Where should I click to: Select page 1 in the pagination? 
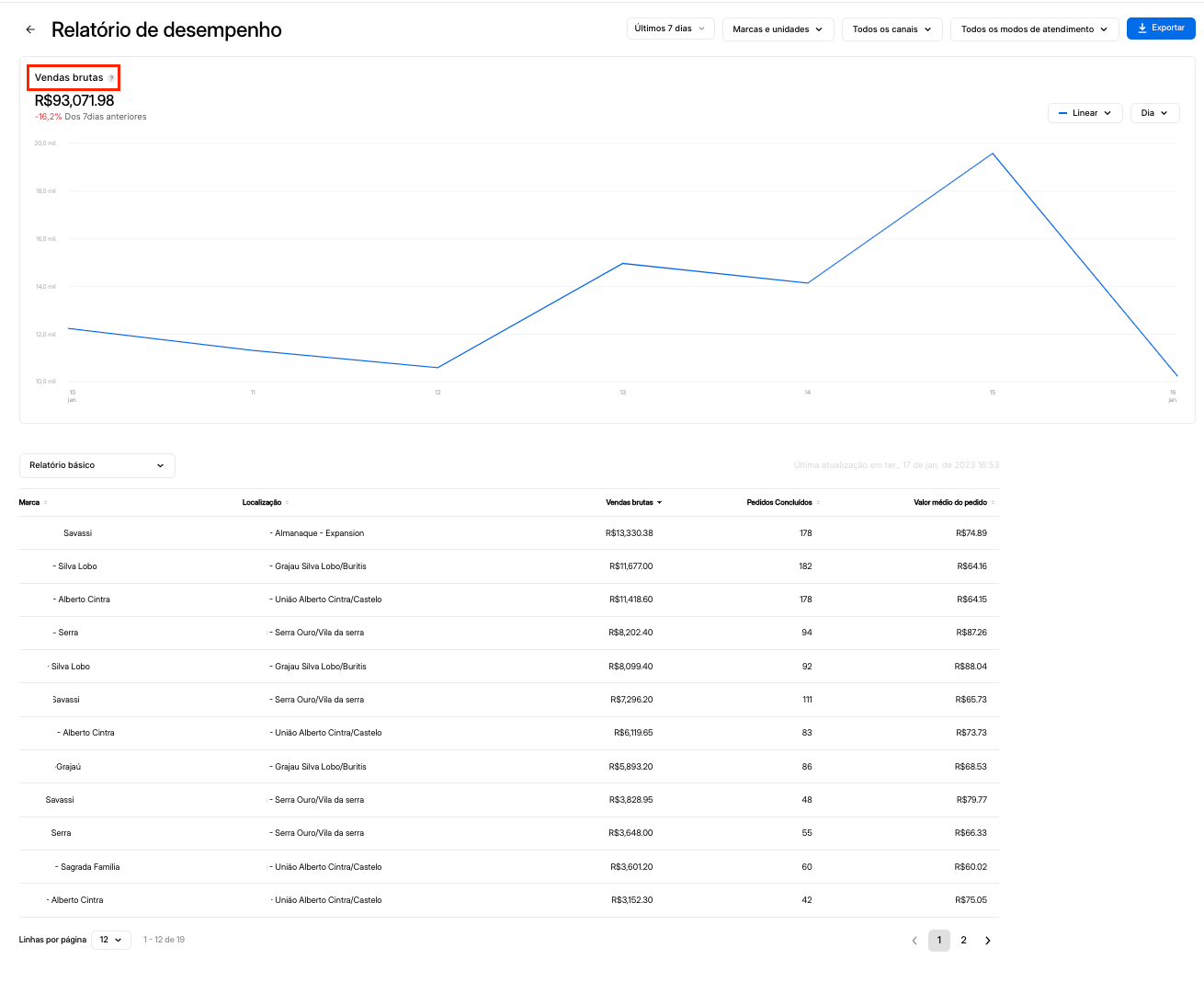[x=938, y=941]
